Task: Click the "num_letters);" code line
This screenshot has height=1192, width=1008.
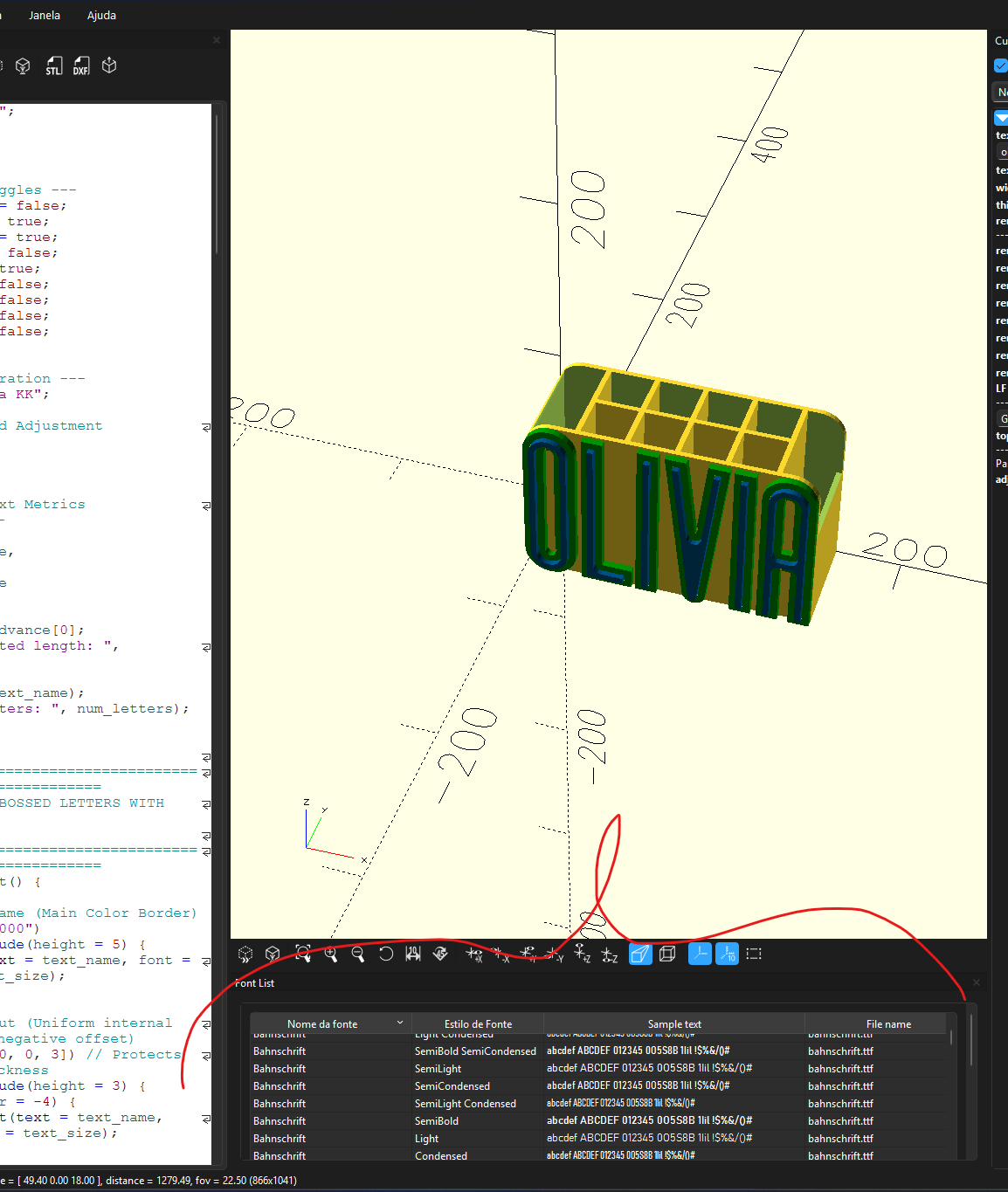Action: point(133,709)
